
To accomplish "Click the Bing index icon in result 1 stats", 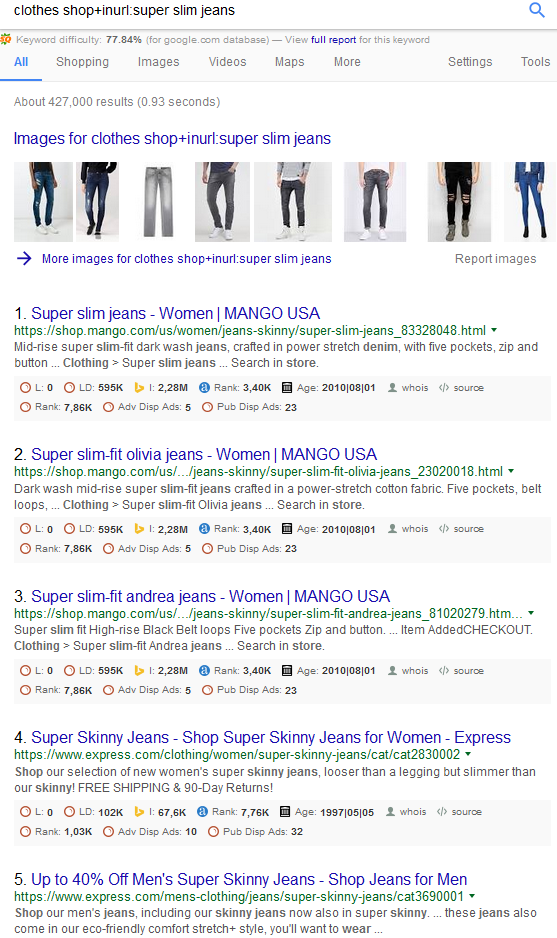I will click(x=139, y=388).
